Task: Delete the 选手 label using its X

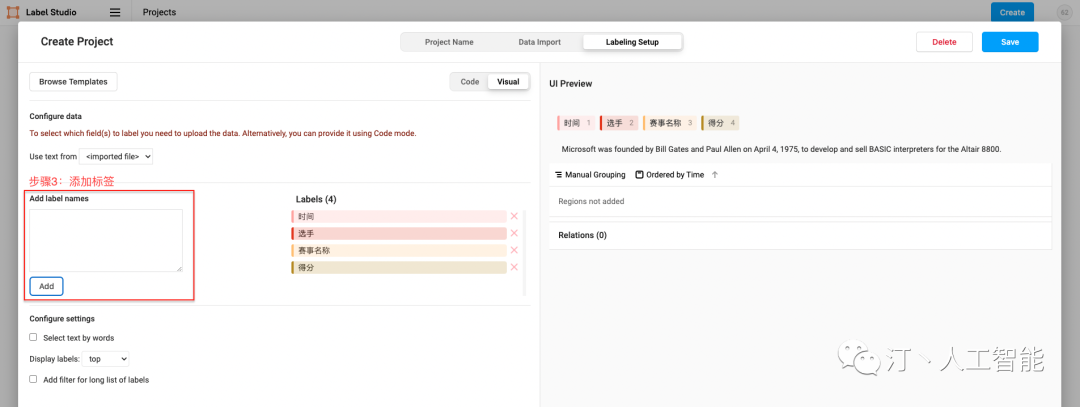Action: (514, 233)
